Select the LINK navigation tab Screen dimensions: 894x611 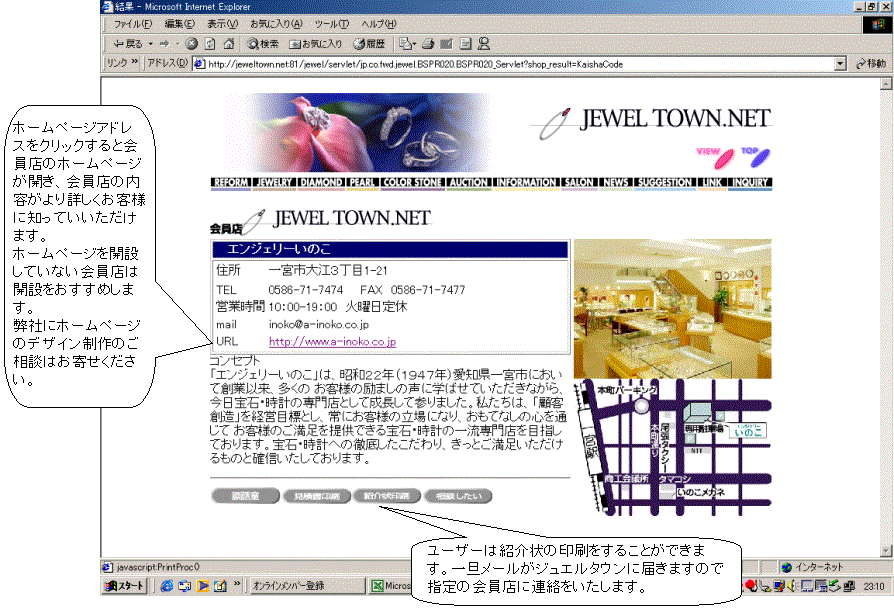[712, 182]
